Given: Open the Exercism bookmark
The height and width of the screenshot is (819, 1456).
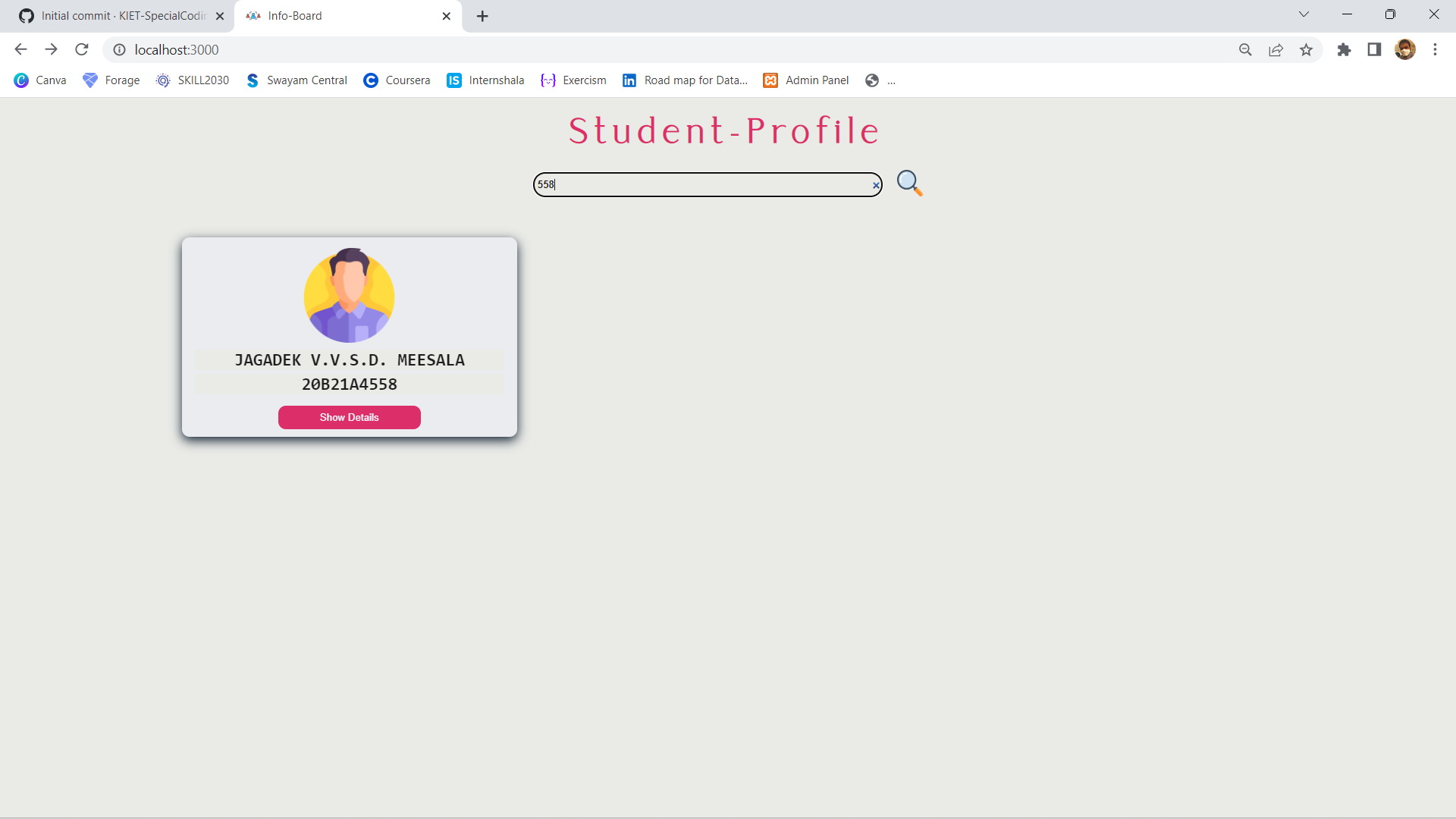Looking at the screenshot, I should 573,80.
